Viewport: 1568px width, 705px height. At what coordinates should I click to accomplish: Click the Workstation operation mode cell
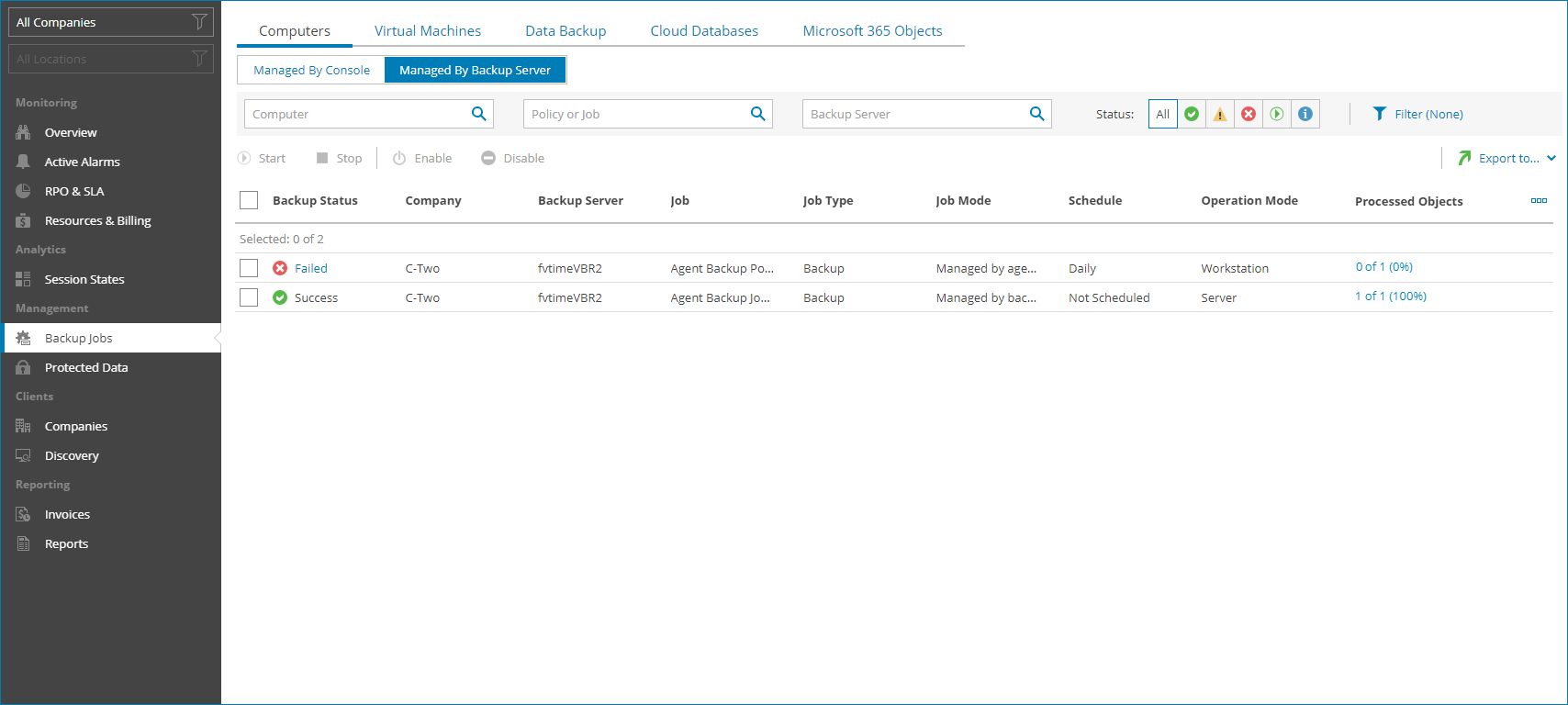point(1235,268)
